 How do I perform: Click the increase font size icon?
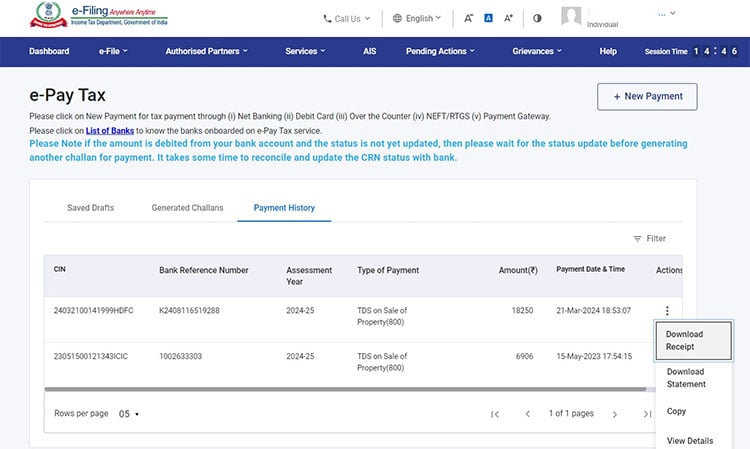(x=508, y=18)
